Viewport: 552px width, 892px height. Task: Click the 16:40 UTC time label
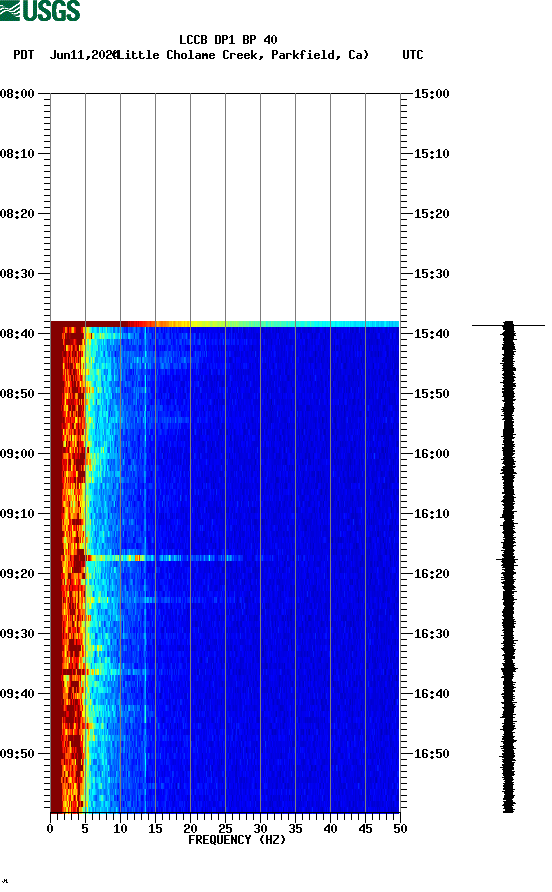[431, 693]
